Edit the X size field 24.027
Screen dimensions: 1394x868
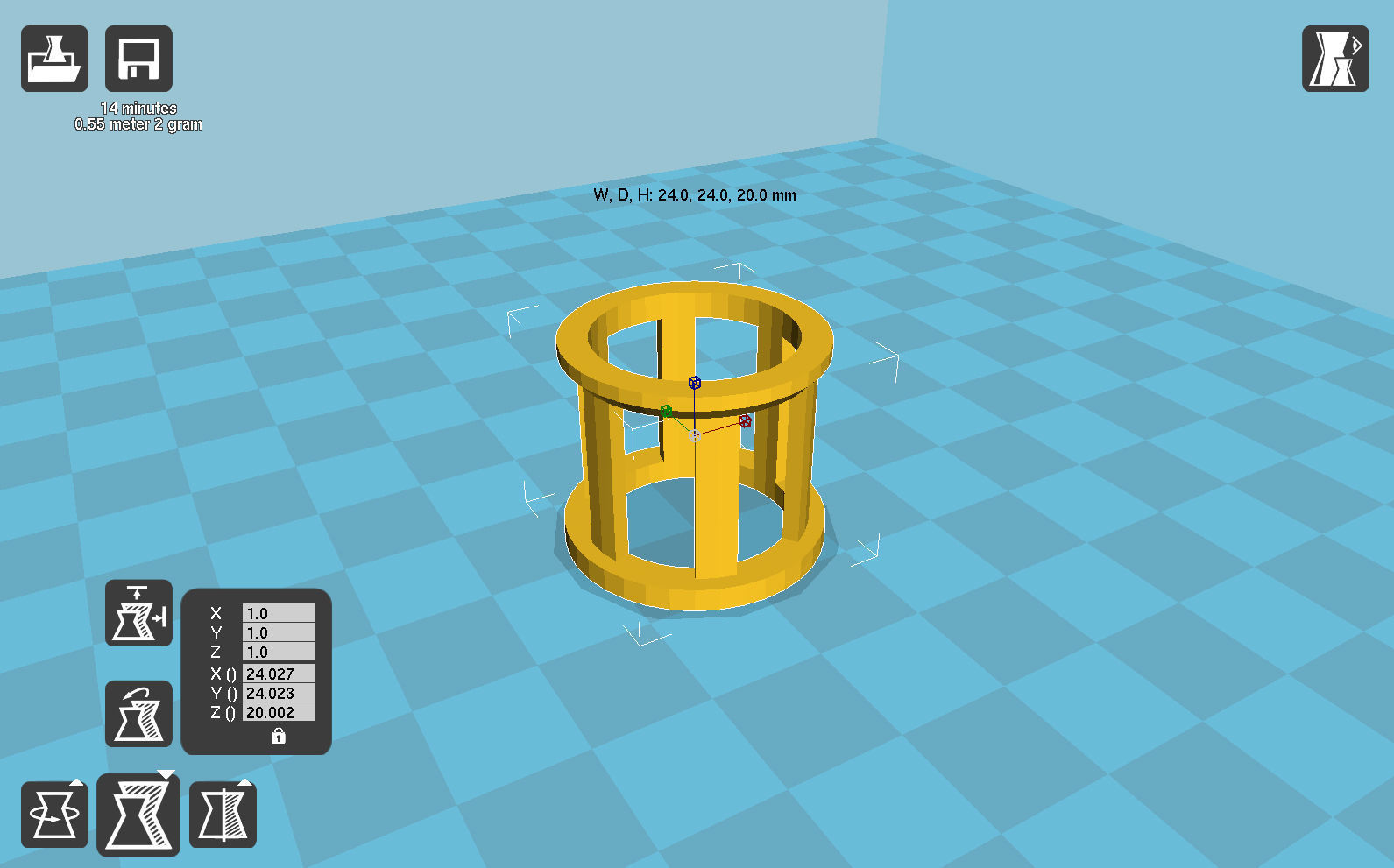click(x=279, y=674)
